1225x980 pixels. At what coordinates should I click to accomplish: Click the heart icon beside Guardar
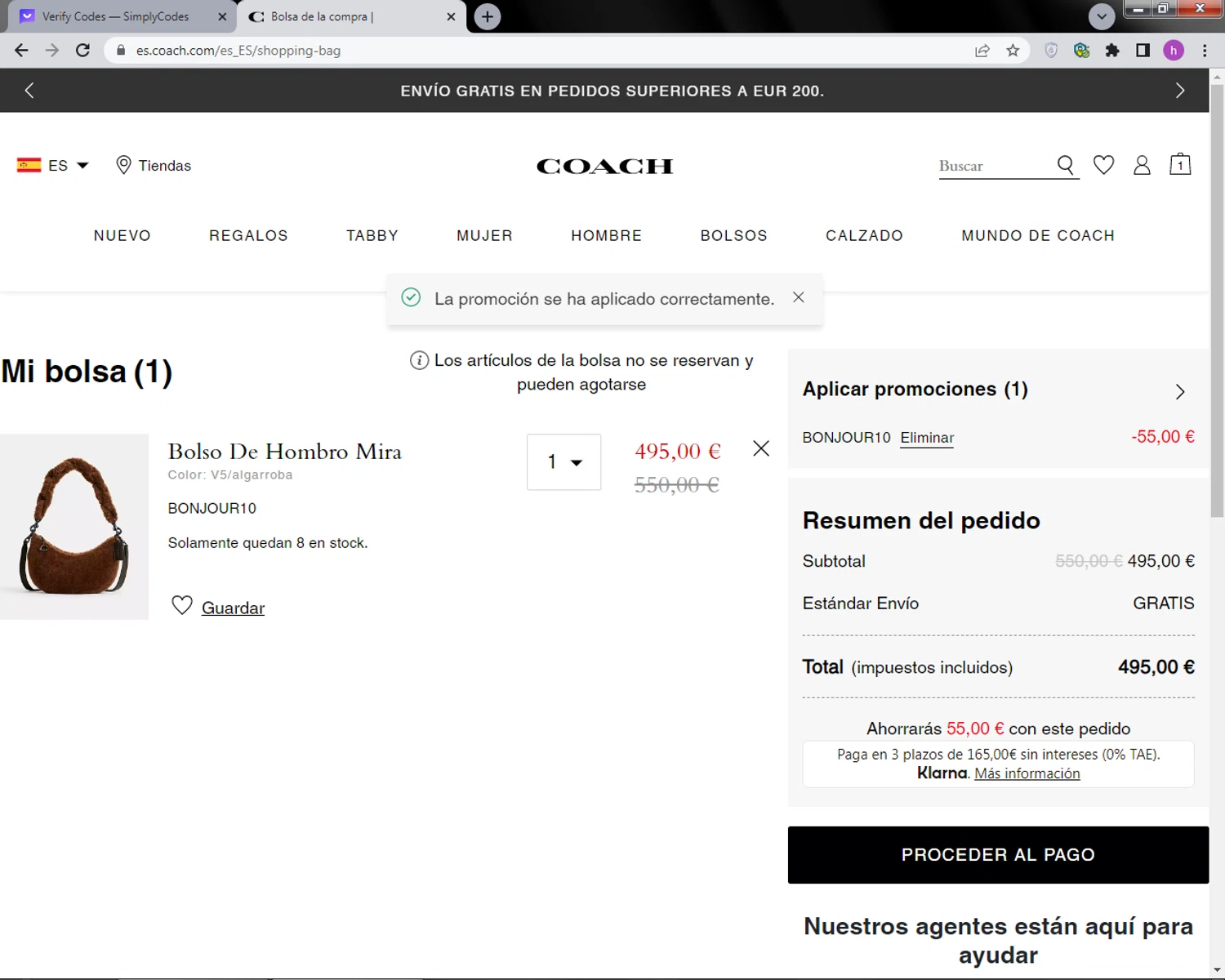coord(182,605)
